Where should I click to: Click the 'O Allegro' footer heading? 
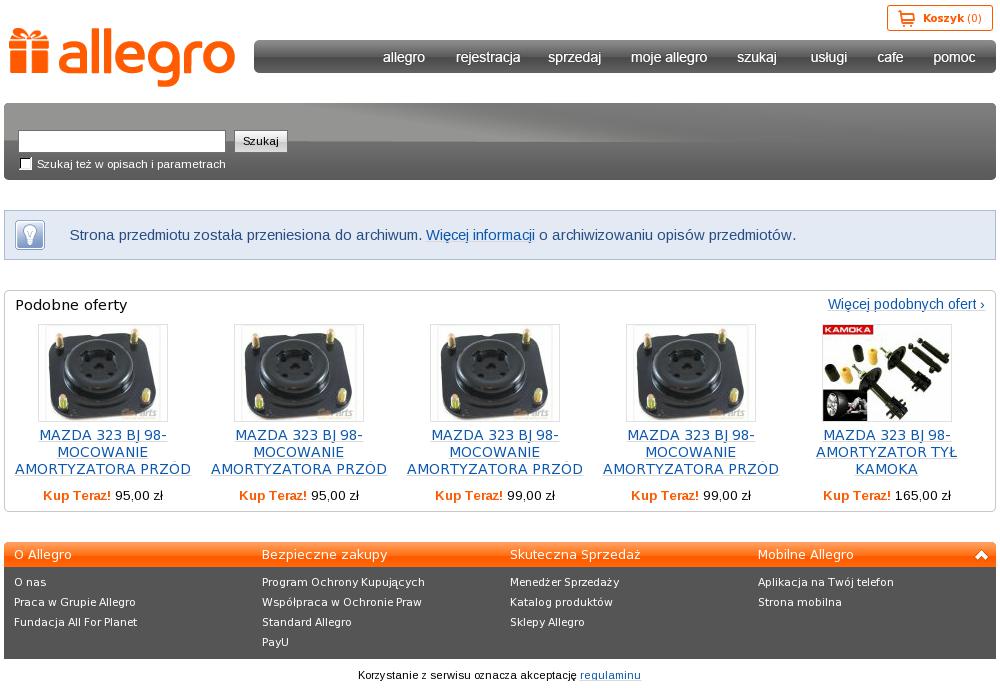pos(43,555)
